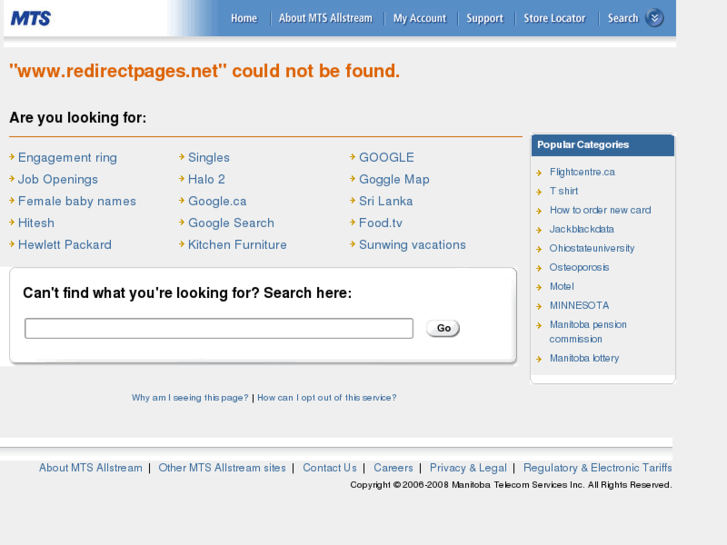This screenshot has height=545, width=727.
Task: Open the Singles link
Action: (x=209, y=158)
